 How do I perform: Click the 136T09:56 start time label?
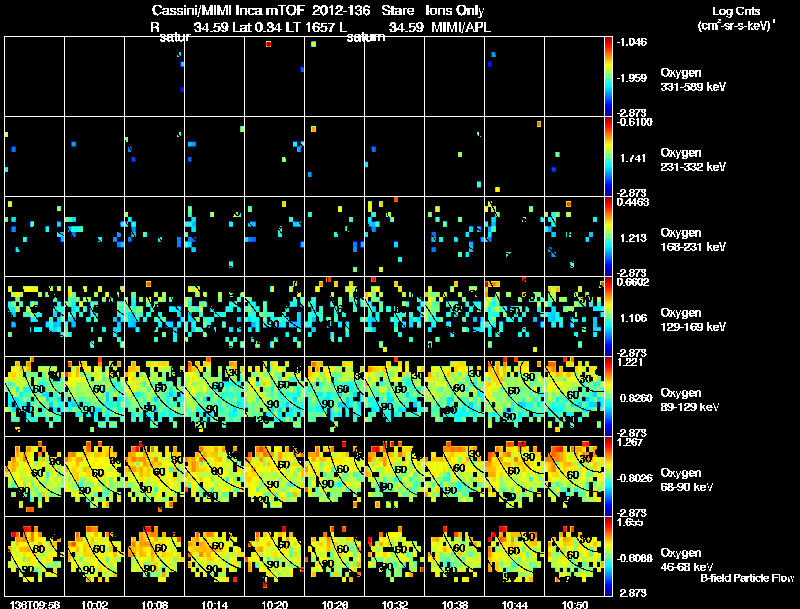[35, 604]
